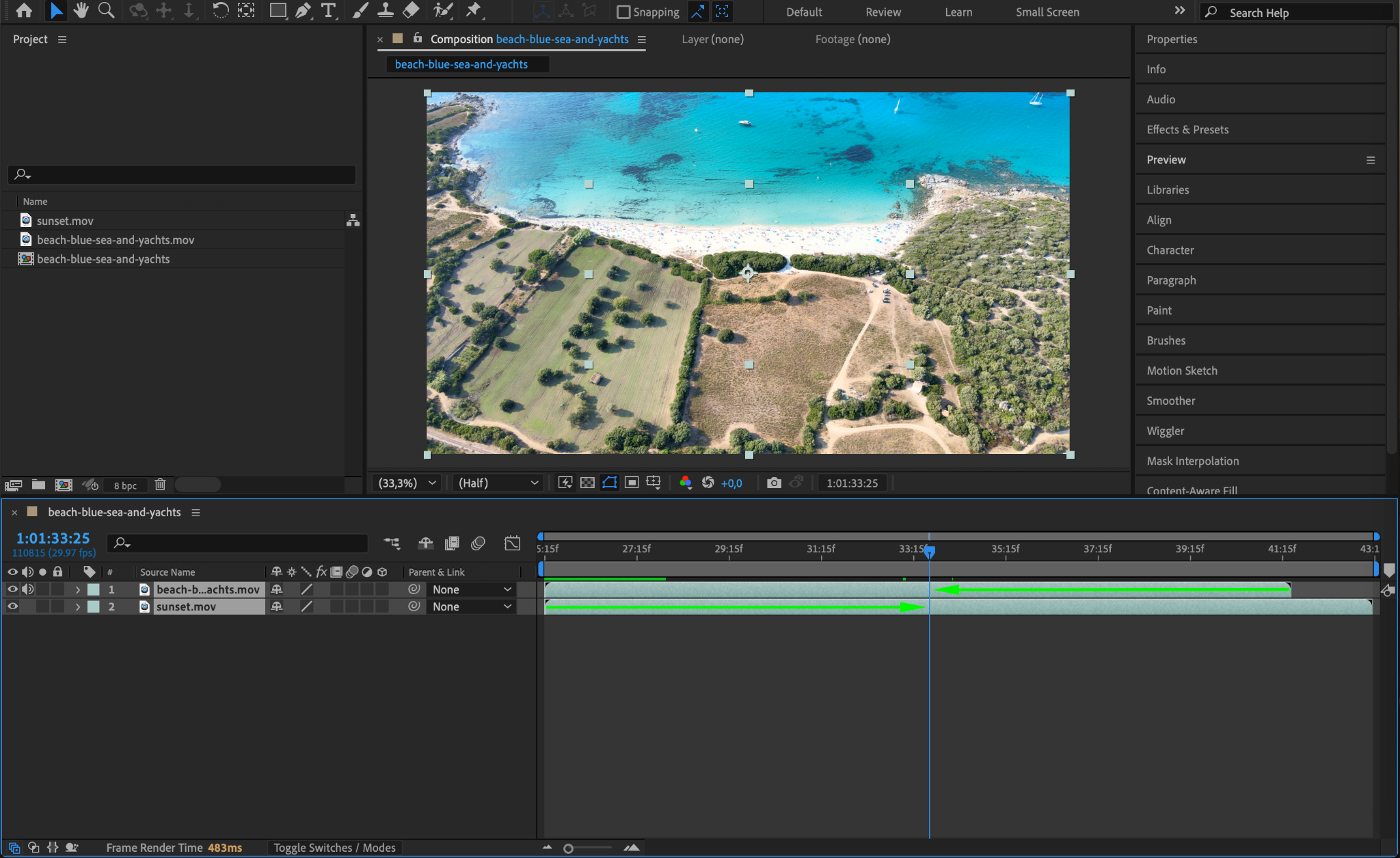Mute audio of beach-b...achts.mov layer
Image resolution: width=1400 pixels, height=858 pixels.
point(27,589)
